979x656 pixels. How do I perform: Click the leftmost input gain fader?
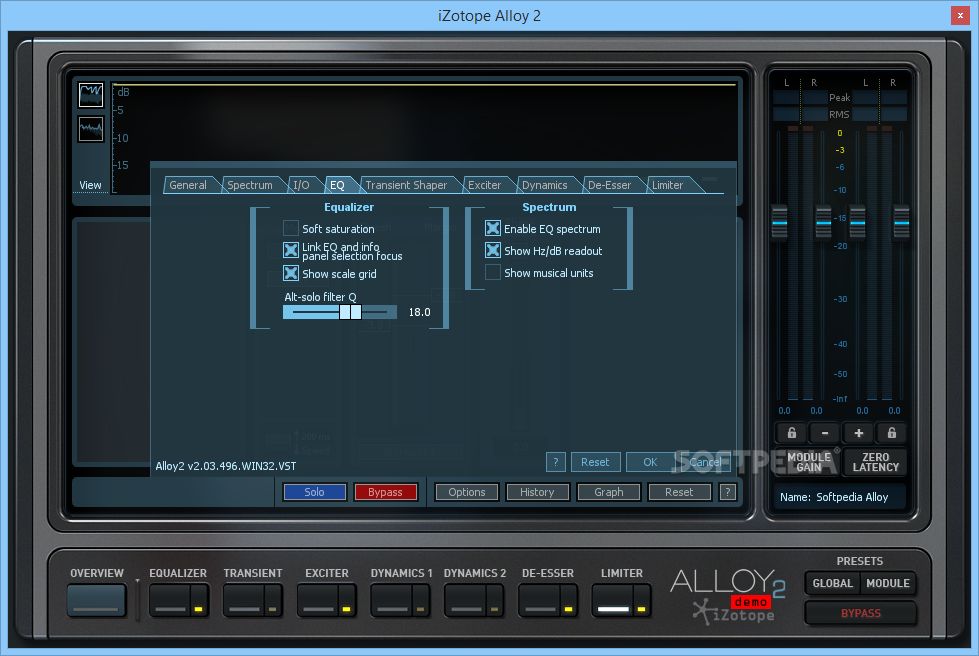tap(779, 222)
